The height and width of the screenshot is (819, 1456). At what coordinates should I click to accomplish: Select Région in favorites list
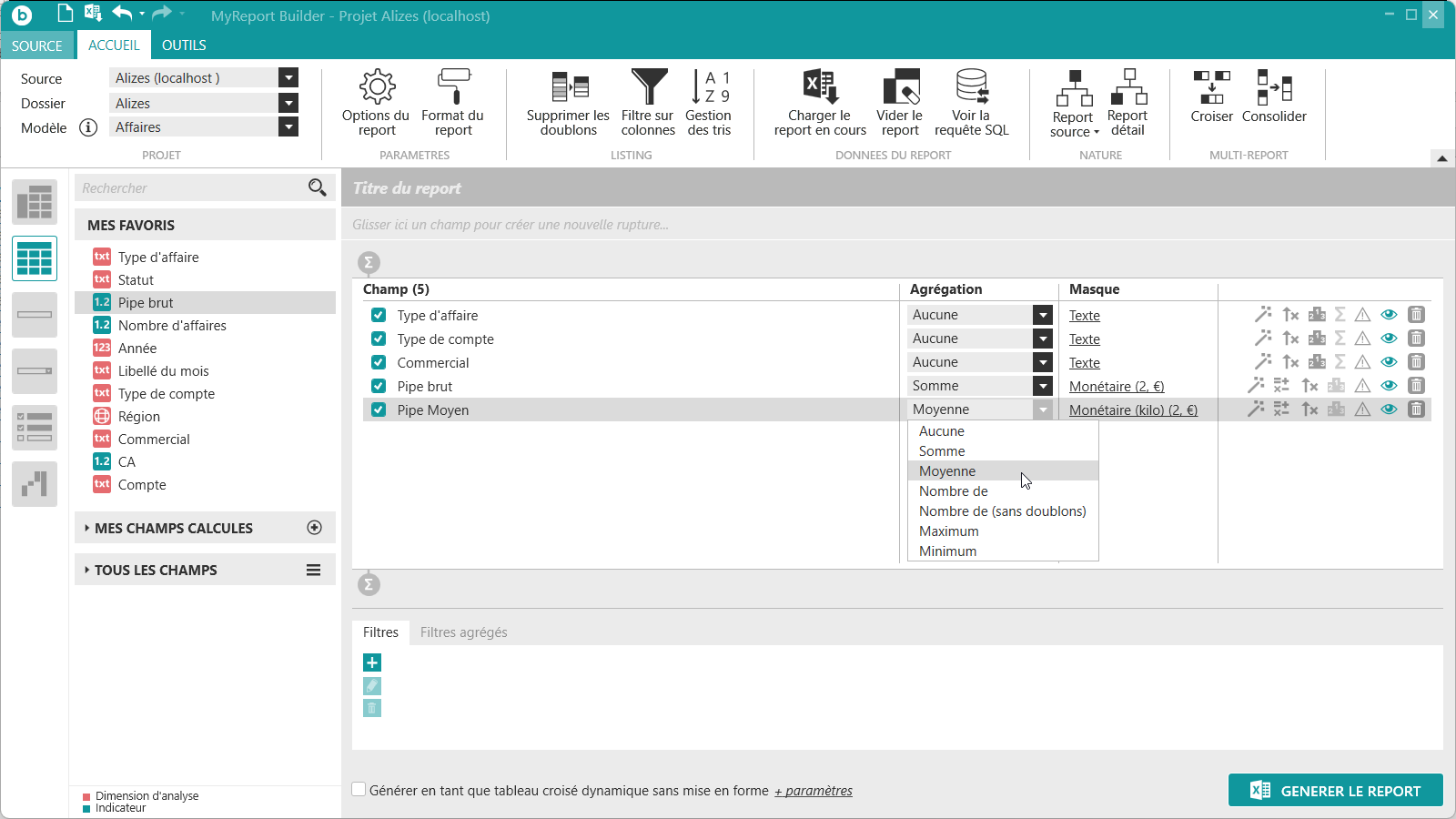coord(139,417)
